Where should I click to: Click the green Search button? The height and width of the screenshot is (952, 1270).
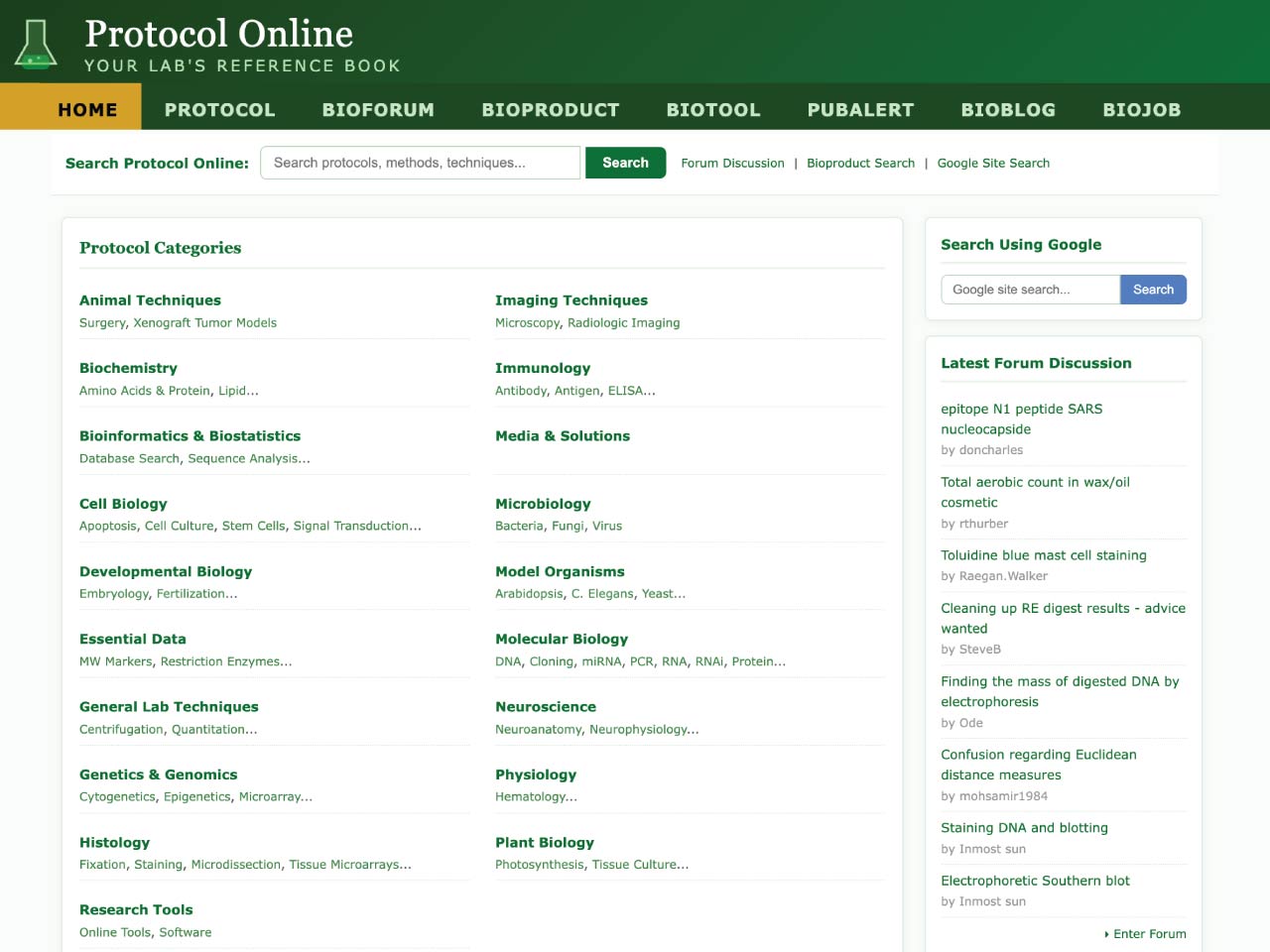(625, 163)
